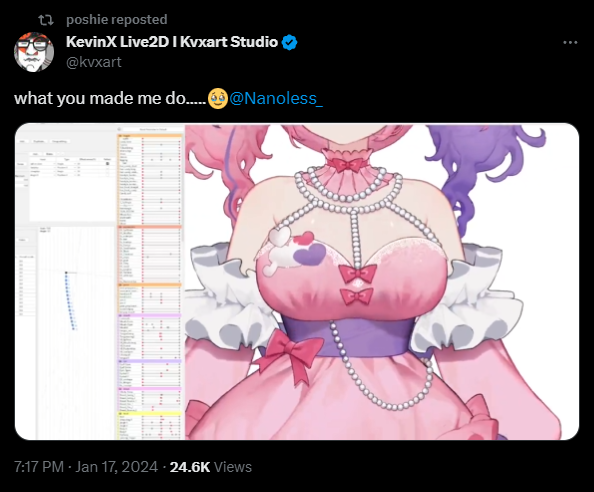Open the poshie reposted link
Viewport: 594px width, 492px height.
pyautogui.click(x=117, y=20)
